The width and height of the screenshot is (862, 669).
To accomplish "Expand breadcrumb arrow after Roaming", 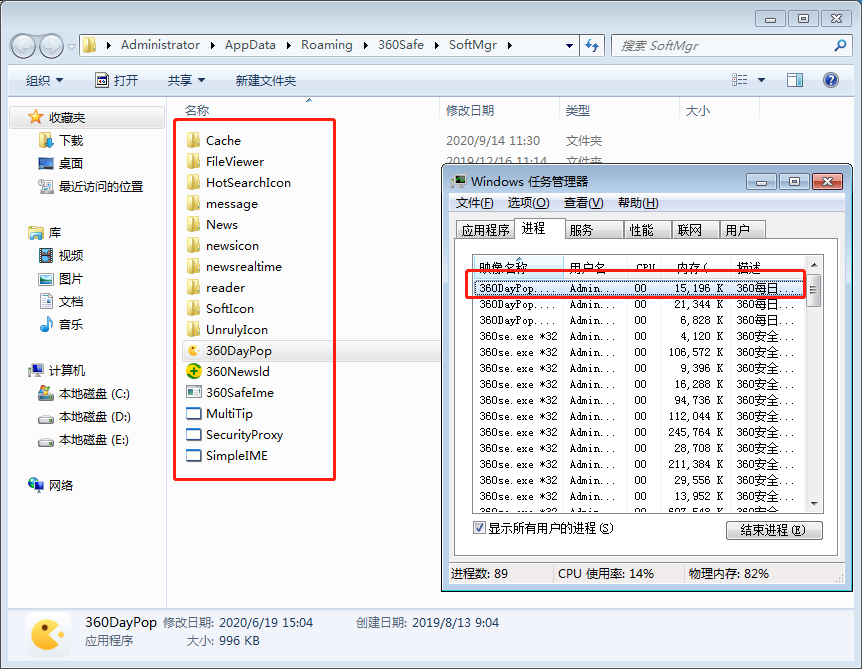I will 366,45.
